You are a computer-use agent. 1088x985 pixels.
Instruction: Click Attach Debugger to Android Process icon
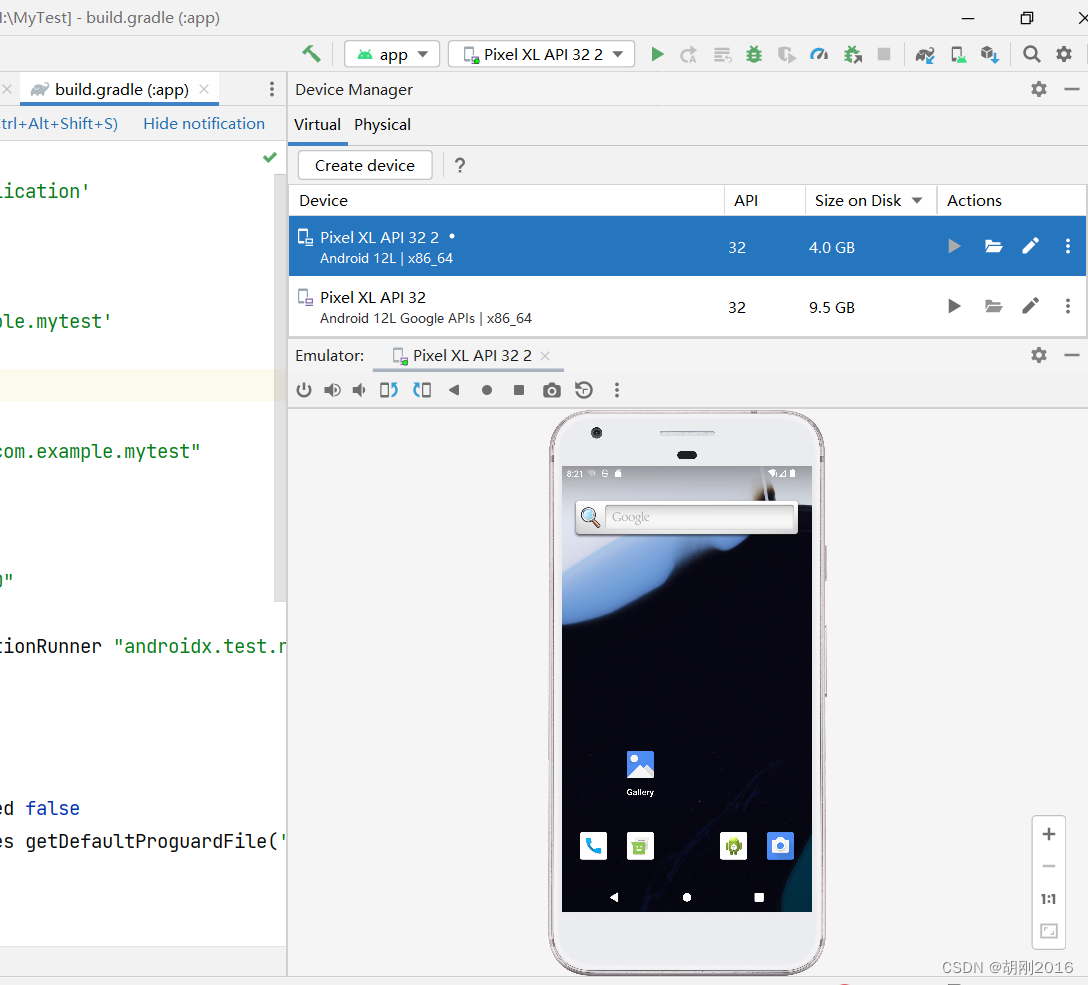tap(853, 54)
